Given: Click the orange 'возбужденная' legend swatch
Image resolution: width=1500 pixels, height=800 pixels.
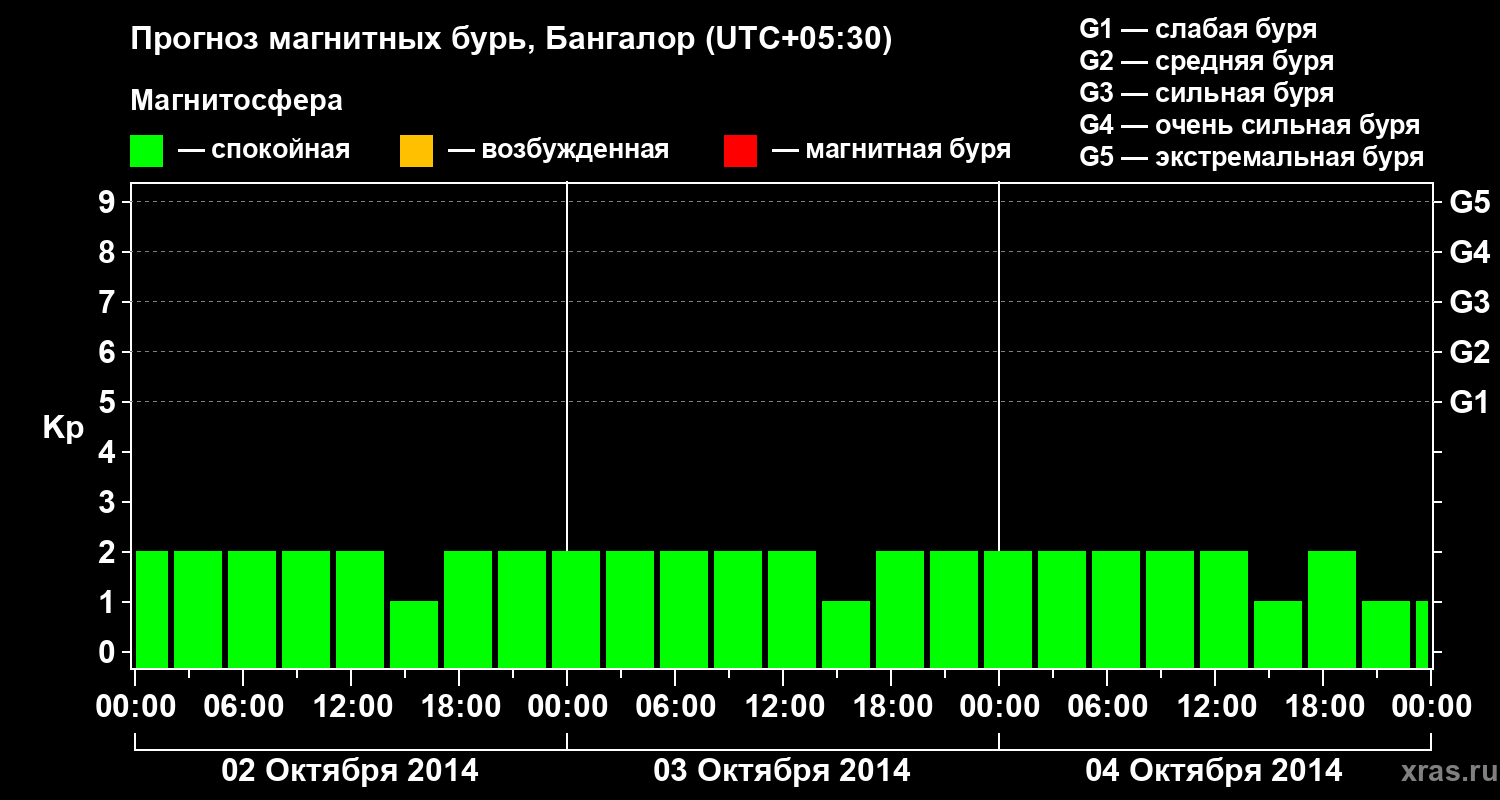Looking at the screenshot, I should 416,151.
